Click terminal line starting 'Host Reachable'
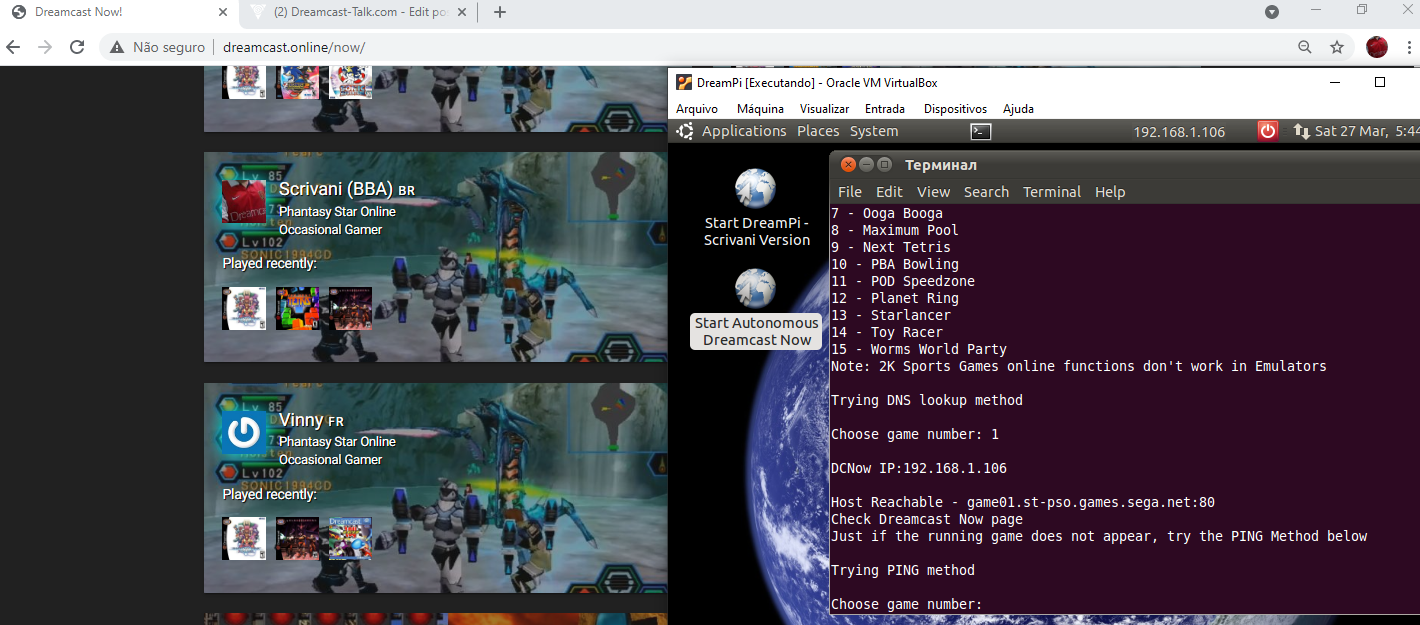Screen dimensions: 1420x625 1023,502
